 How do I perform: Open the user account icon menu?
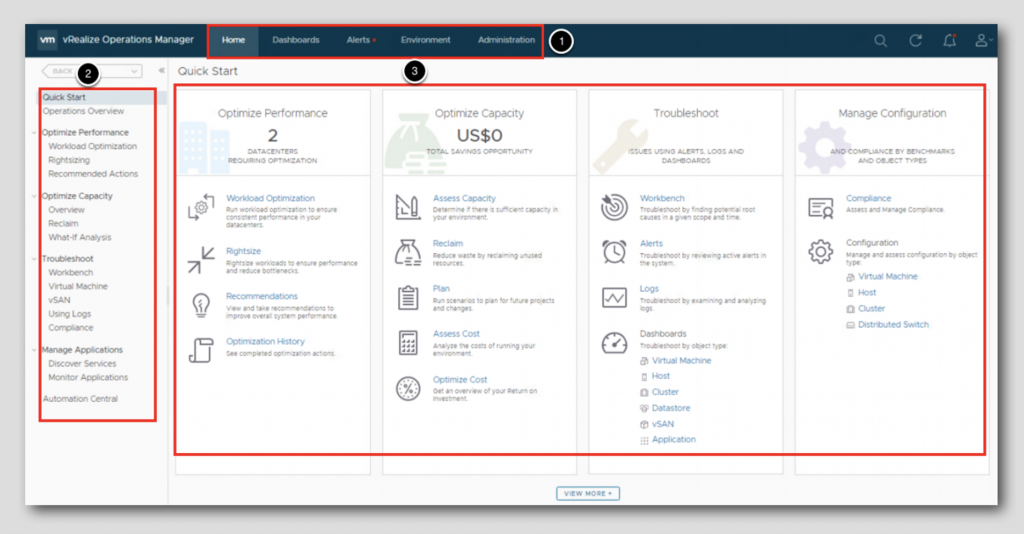click(x=982, y=40)
